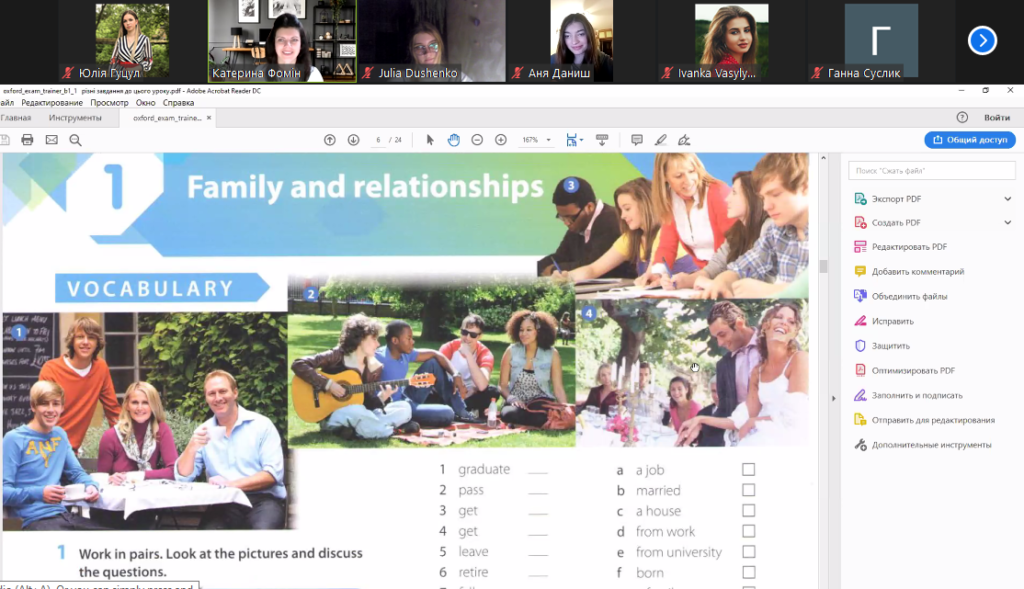Add a sticky note comment icon
Screen dimensions: 1024x589
pyautogui.click(x=636, y=140)
